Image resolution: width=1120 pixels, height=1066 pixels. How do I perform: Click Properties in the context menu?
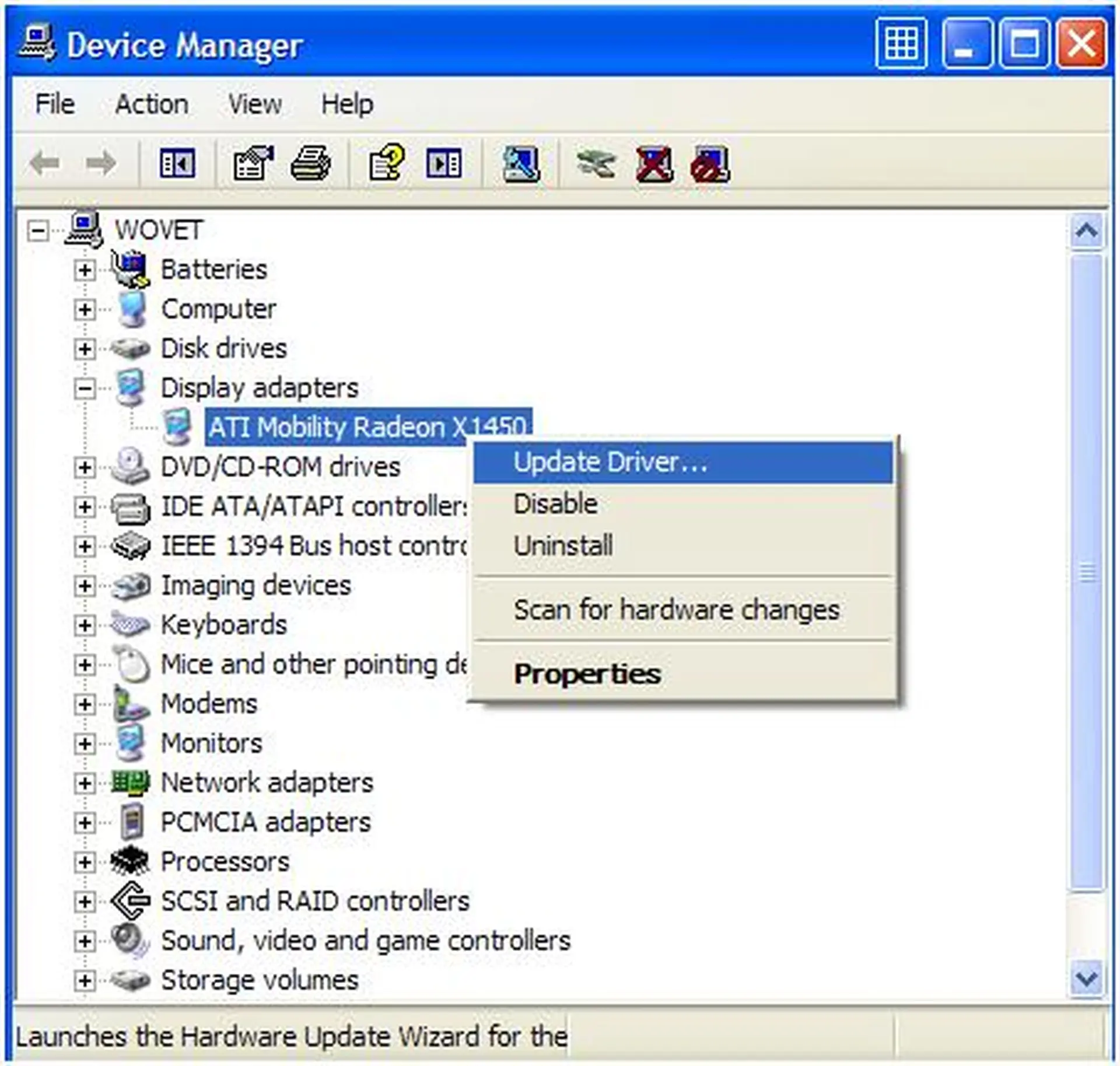587,674
